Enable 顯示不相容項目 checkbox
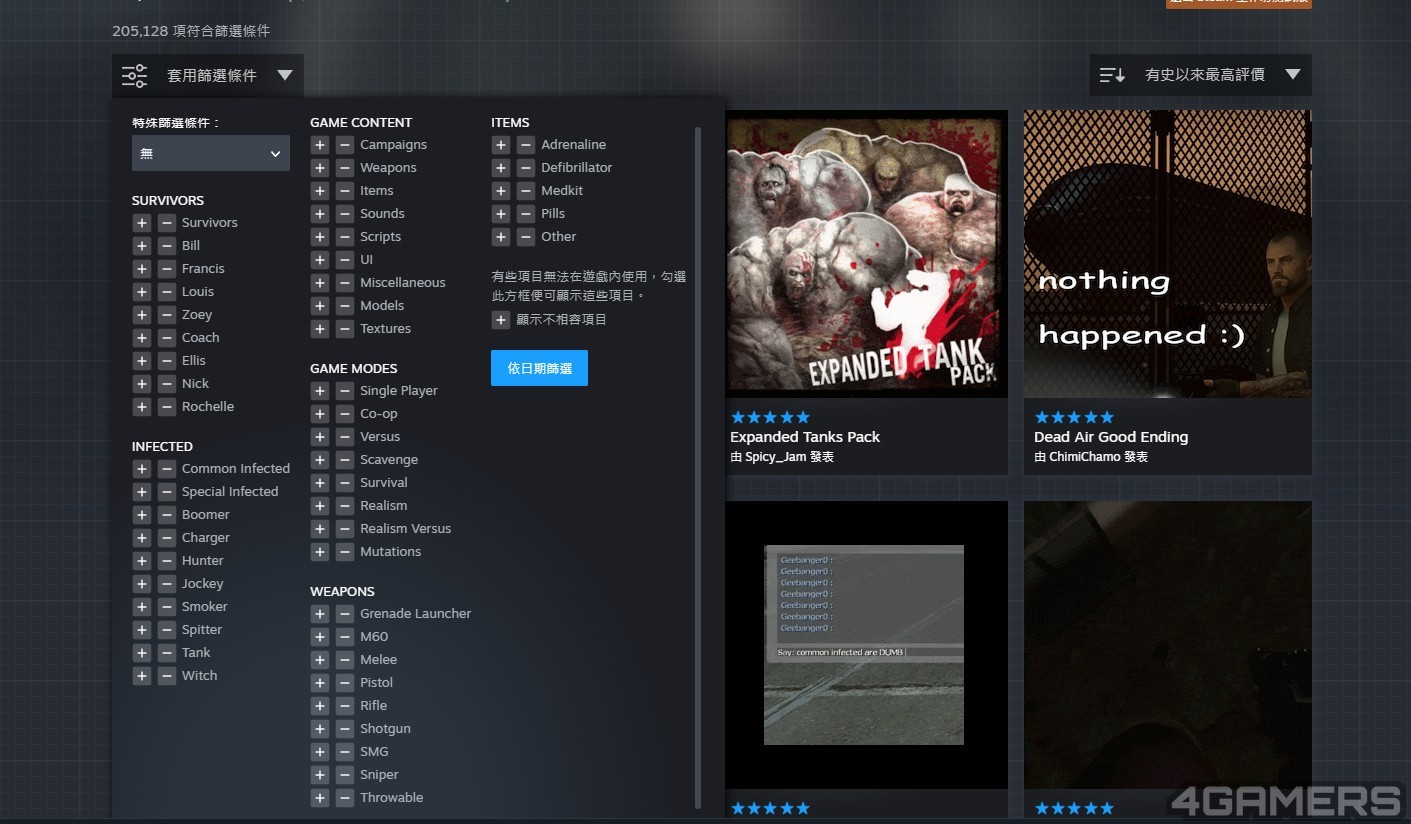Screen dimensions: 1411x824 coord(500,320)
